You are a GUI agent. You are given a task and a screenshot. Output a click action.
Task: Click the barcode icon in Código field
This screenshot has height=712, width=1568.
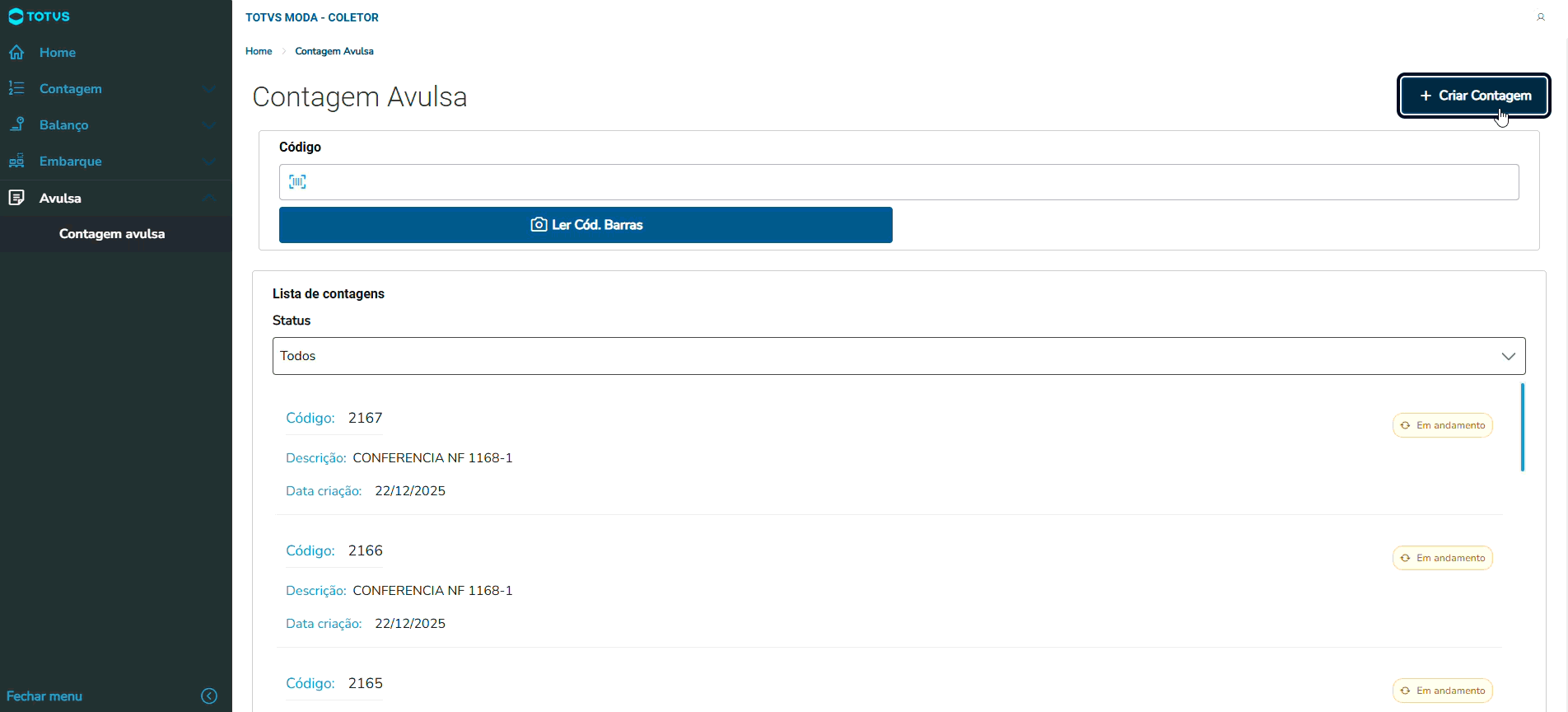tap(298, 182)
